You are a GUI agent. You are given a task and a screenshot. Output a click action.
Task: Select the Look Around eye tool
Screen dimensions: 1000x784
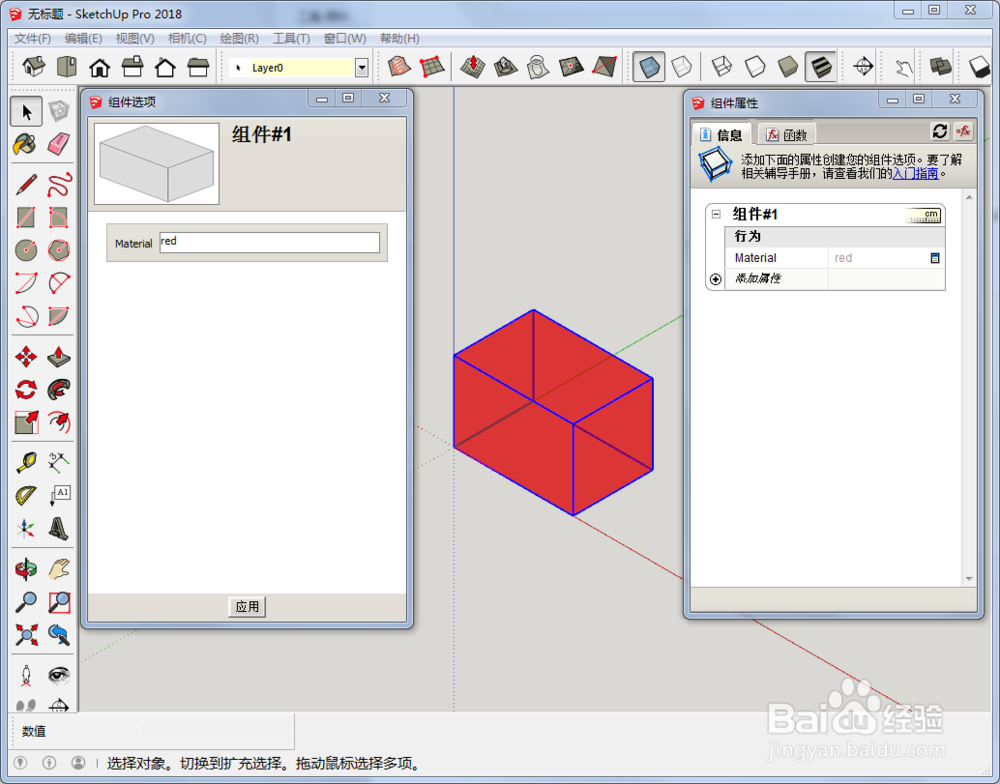tap(59, 675)
